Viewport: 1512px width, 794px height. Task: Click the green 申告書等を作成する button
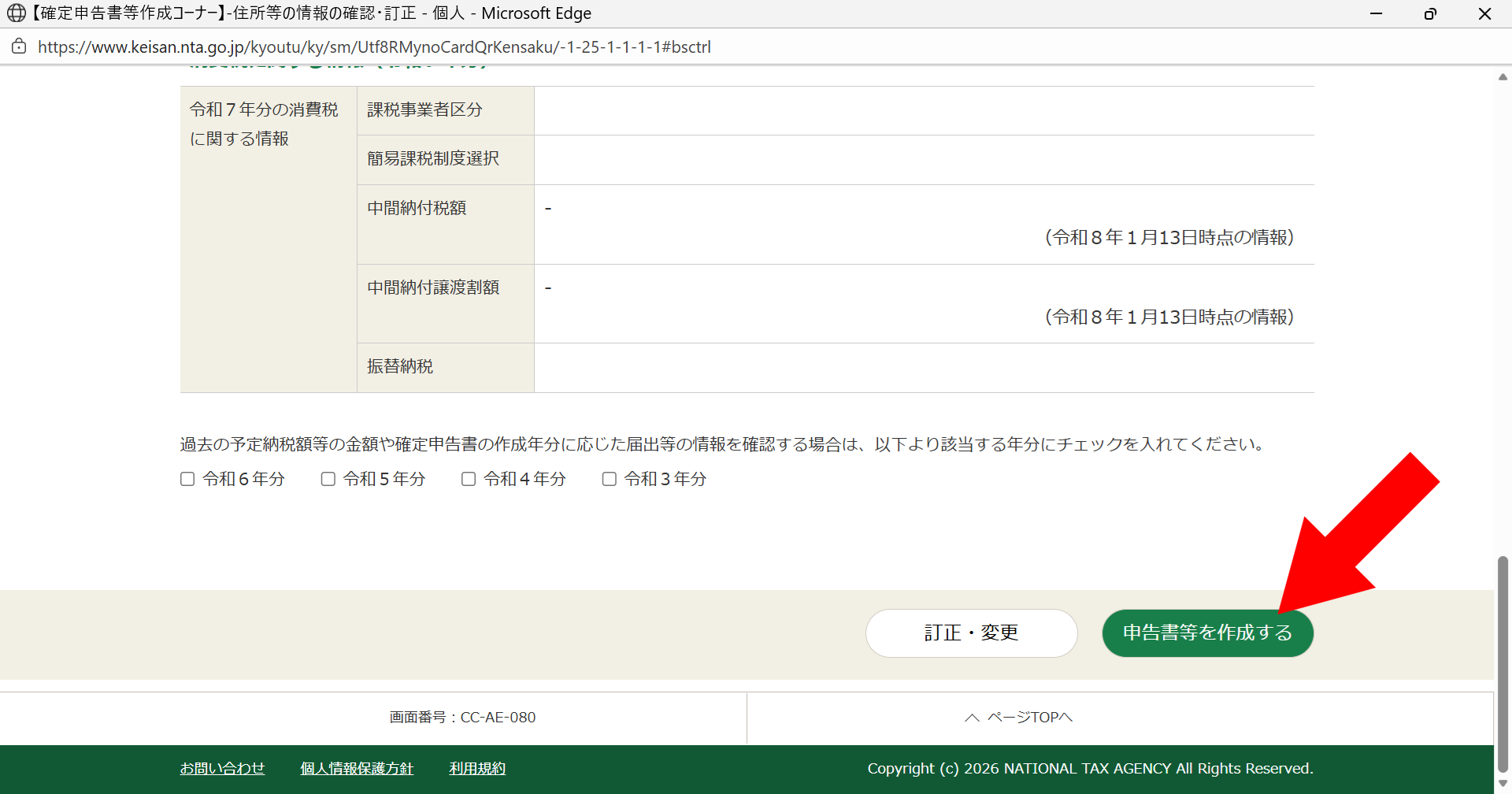click(x=1207, y=633)
